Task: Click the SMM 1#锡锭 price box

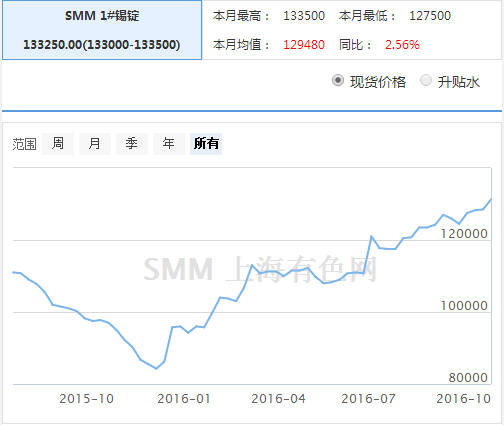Action: tap(102, 30)
